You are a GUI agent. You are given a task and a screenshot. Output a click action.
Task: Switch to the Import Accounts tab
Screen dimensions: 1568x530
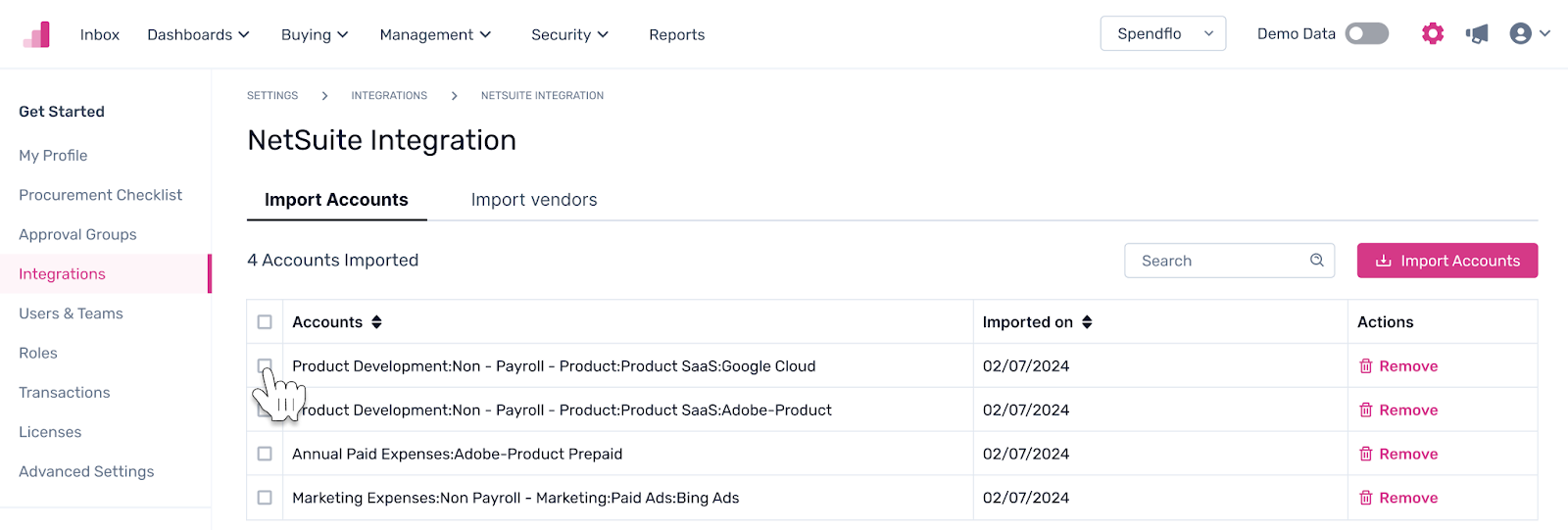coord(336,200)
